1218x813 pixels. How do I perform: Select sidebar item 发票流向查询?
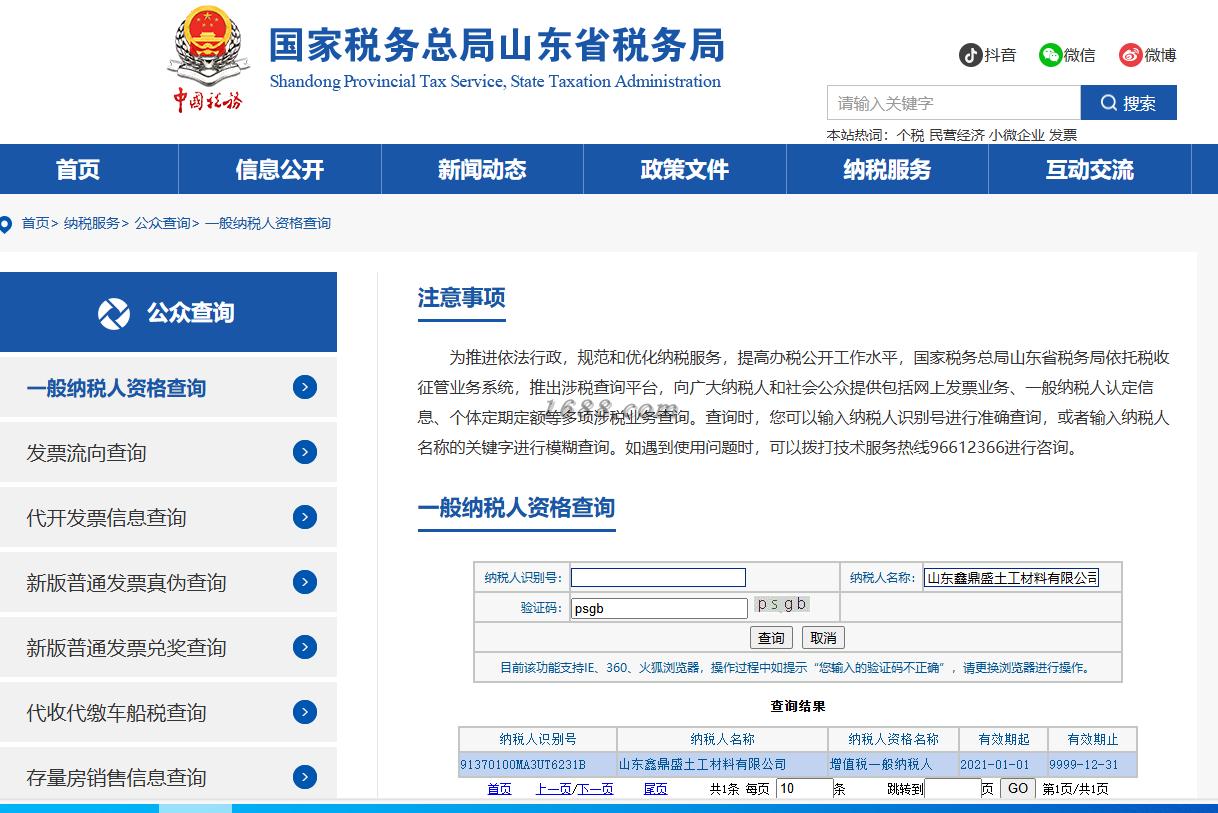pyautogui.click(x=168, y=453)
